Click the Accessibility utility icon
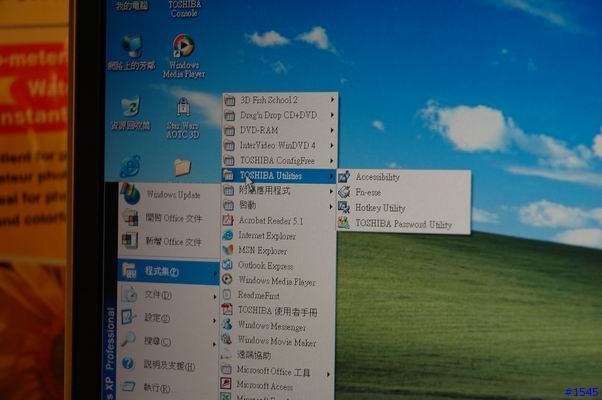Image resolution: width=602 pixels, height=400 pixels. [x=344, y=177]
